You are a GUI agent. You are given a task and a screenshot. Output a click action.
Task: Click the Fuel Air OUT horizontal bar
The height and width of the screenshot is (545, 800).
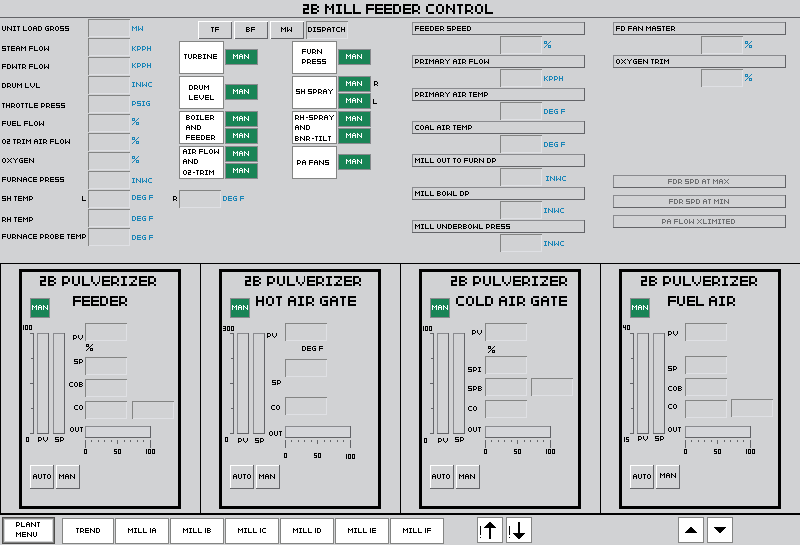[x=717, y=432]
